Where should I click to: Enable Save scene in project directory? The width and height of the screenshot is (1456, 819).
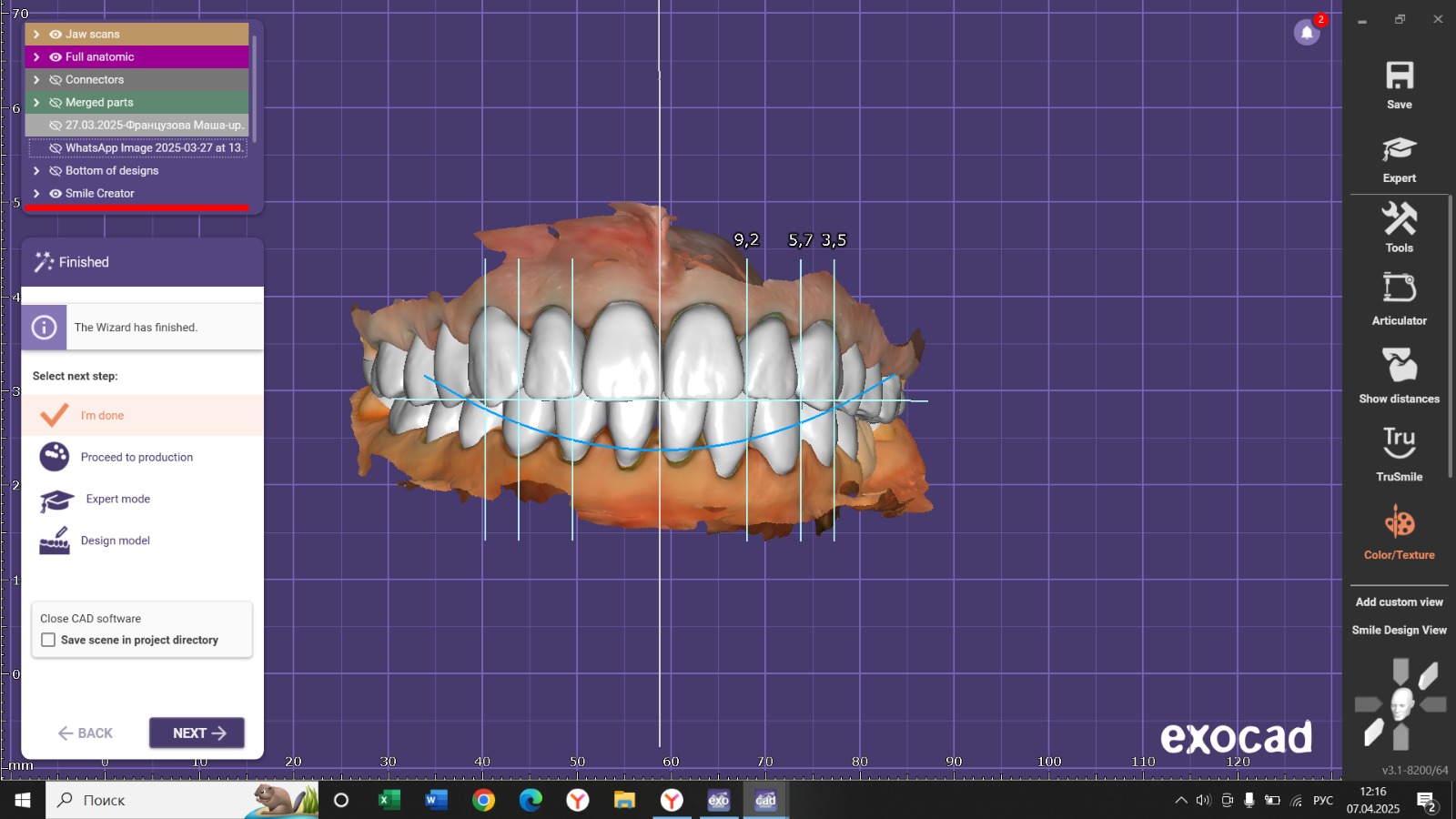point(48,640)
